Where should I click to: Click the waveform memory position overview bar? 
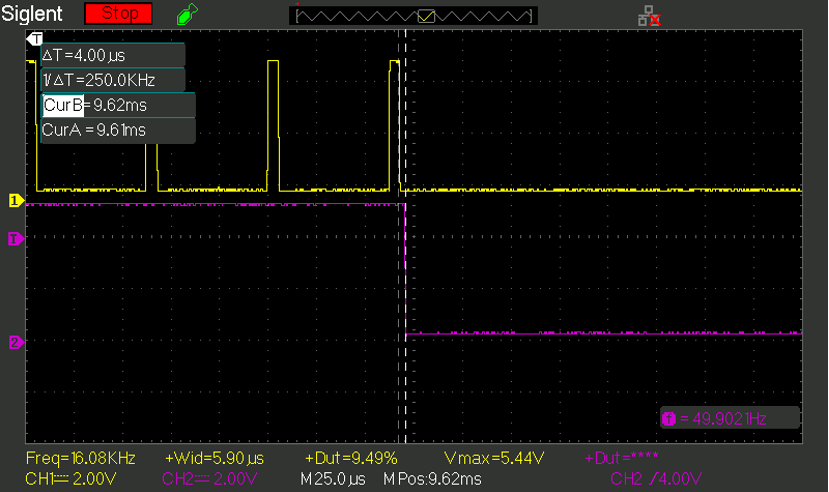[x=413, y=15]
